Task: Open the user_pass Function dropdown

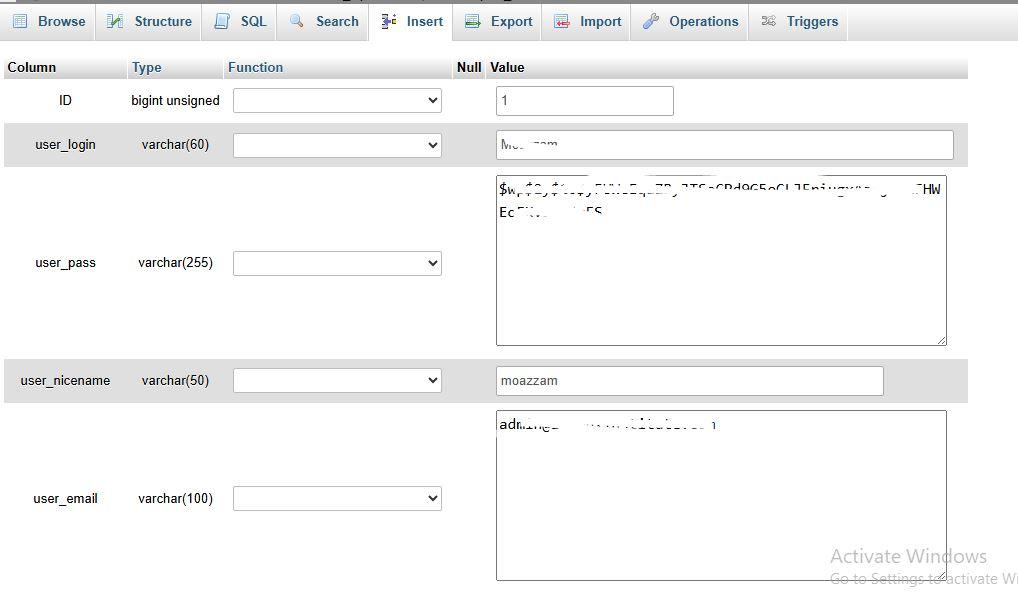Action: (x=337, y=263)
